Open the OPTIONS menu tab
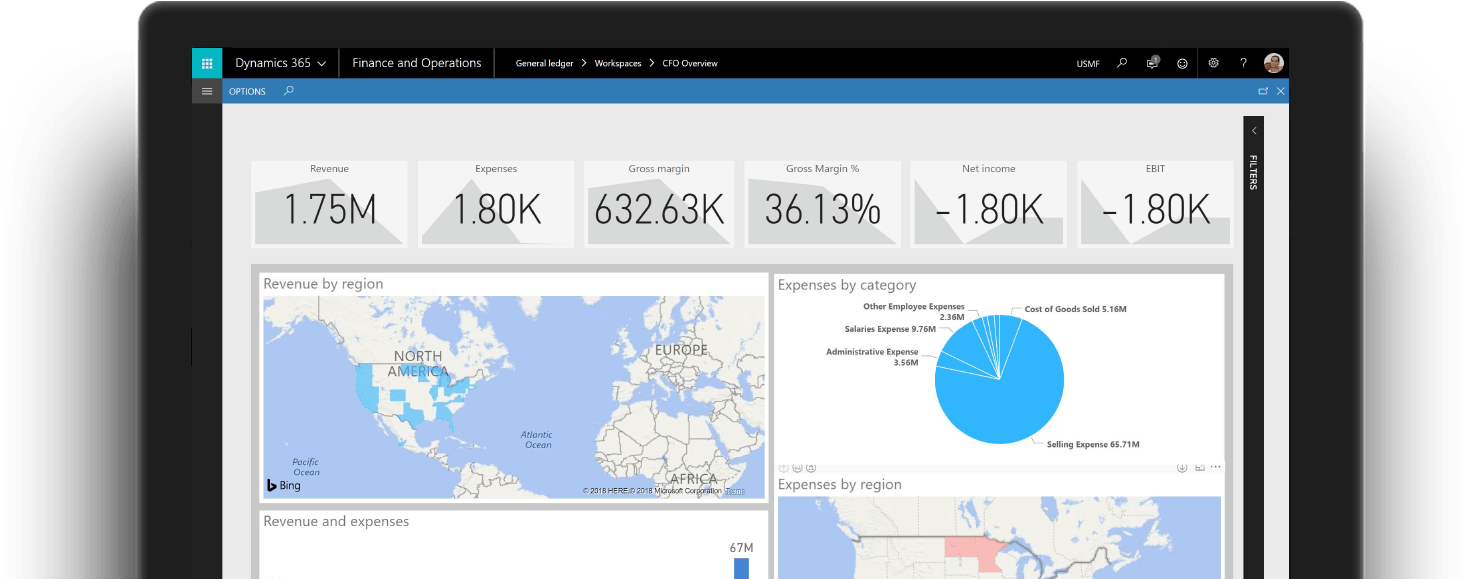 click(247, 91)
